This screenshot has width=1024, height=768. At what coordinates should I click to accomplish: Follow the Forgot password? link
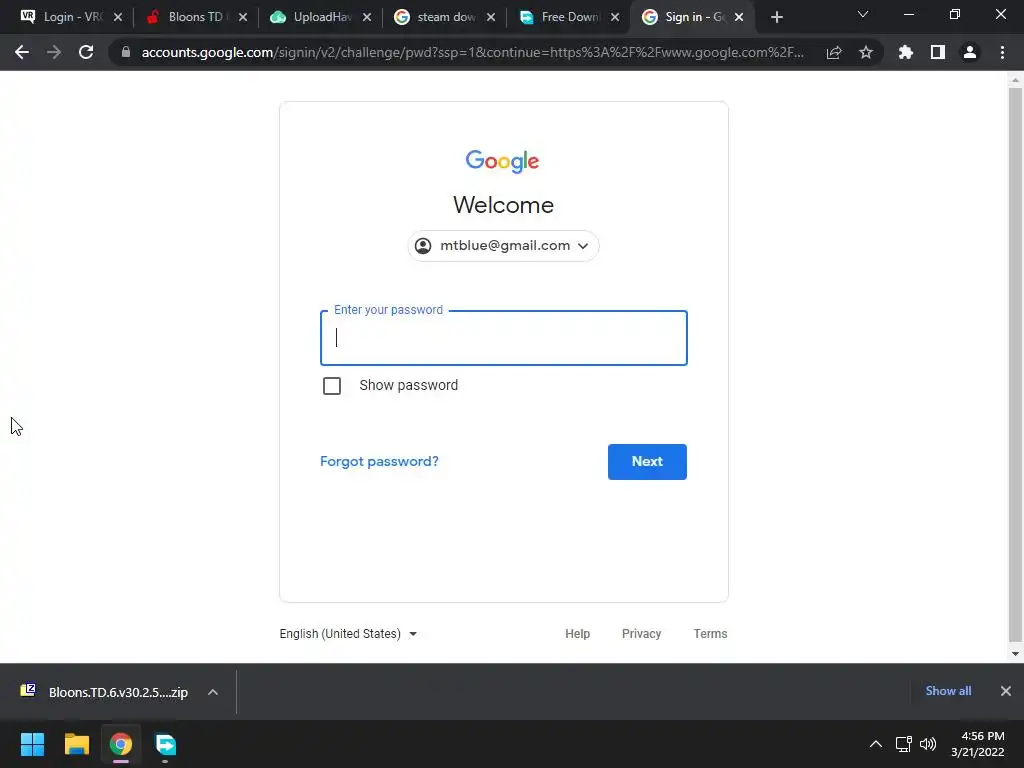click(379, 461)
